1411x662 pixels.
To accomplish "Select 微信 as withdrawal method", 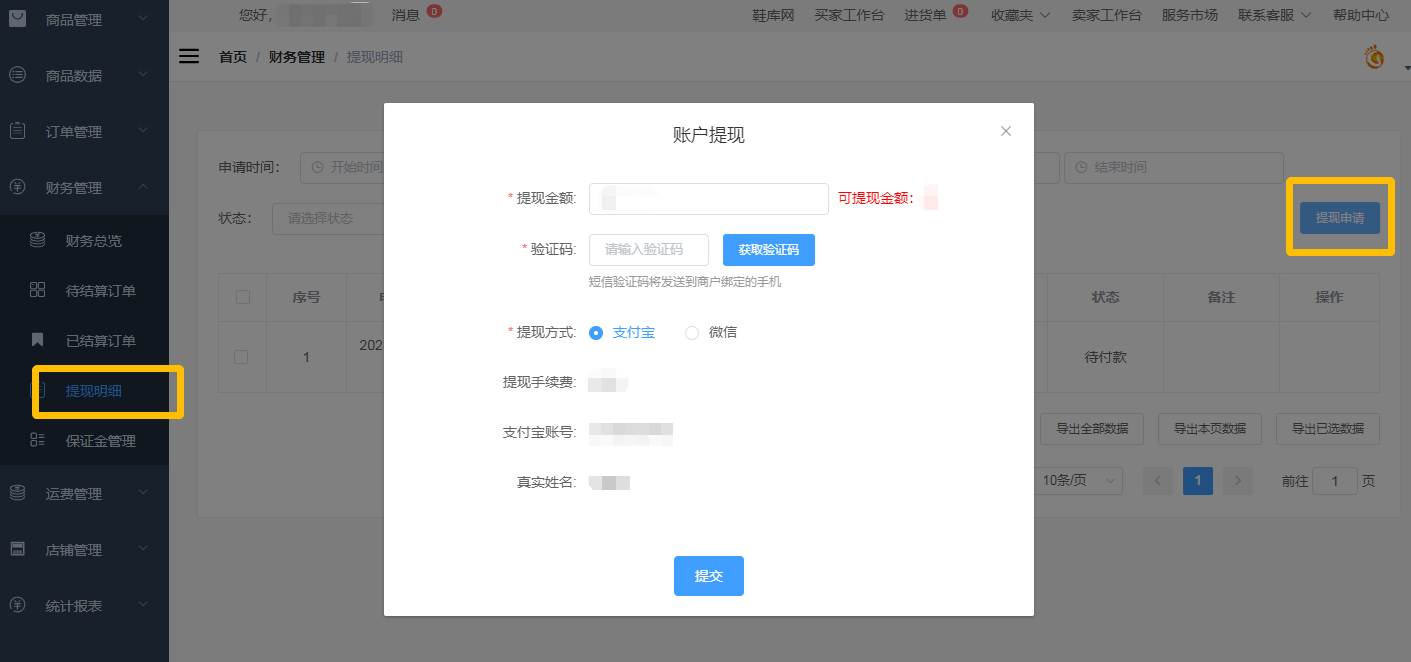I will tap(692, 333).
